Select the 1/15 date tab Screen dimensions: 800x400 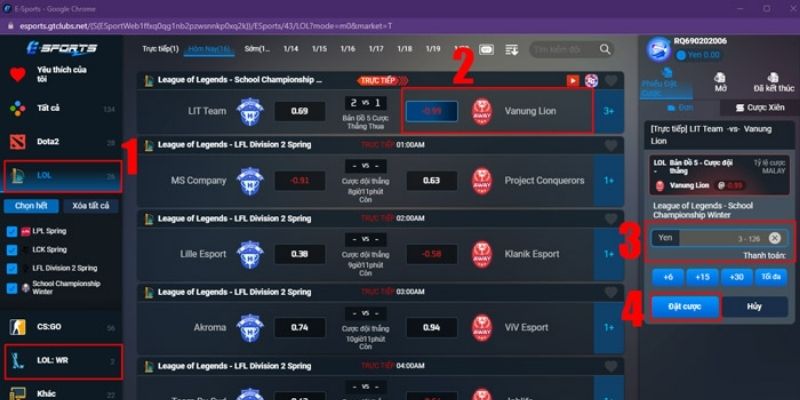(319, 49)
